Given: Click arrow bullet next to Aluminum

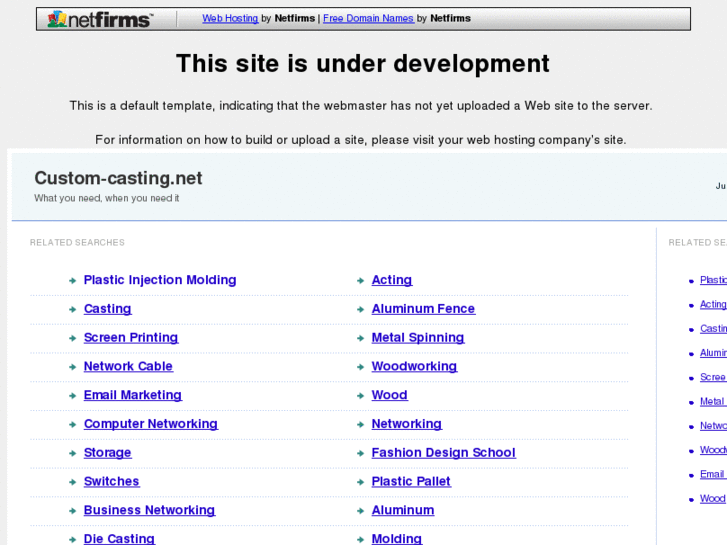Looking at the screenshot, I should click(x=360, y=511).
